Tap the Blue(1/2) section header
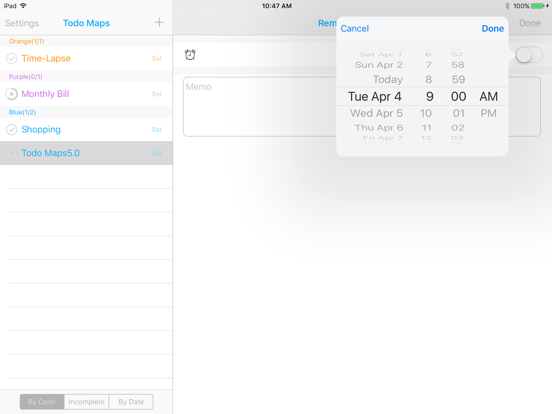 pos(23,112)
